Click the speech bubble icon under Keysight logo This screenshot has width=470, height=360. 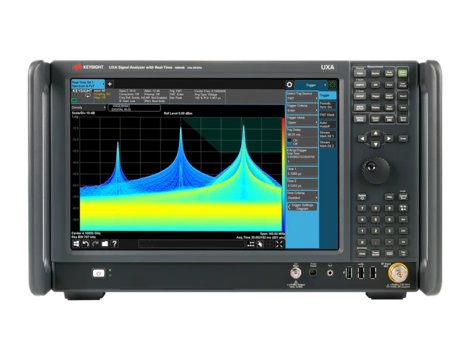[x=88, y=96]
